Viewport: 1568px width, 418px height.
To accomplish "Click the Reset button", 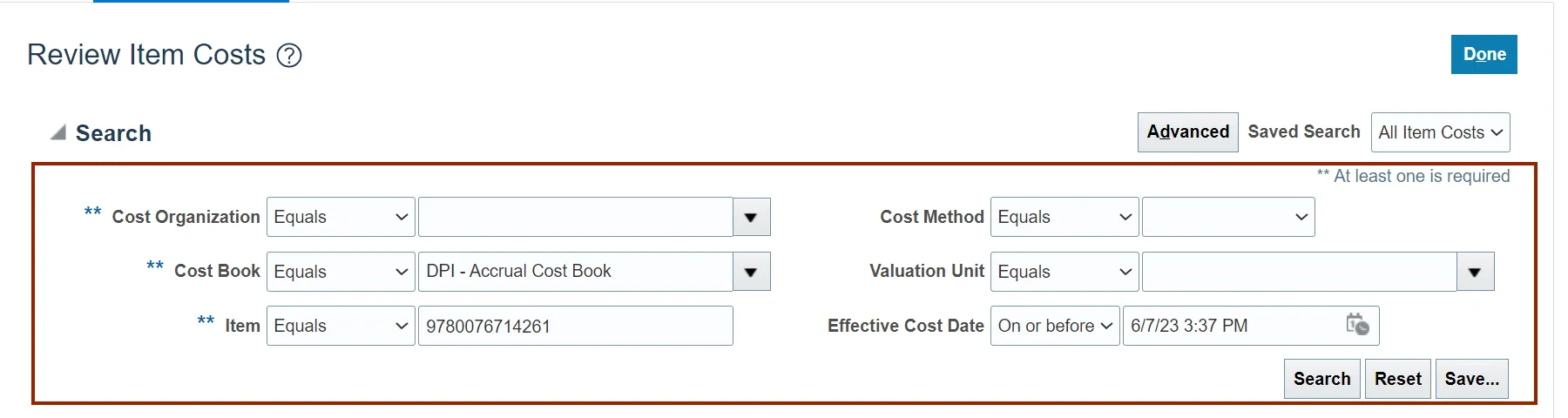I will click(x=1397, y=379).
